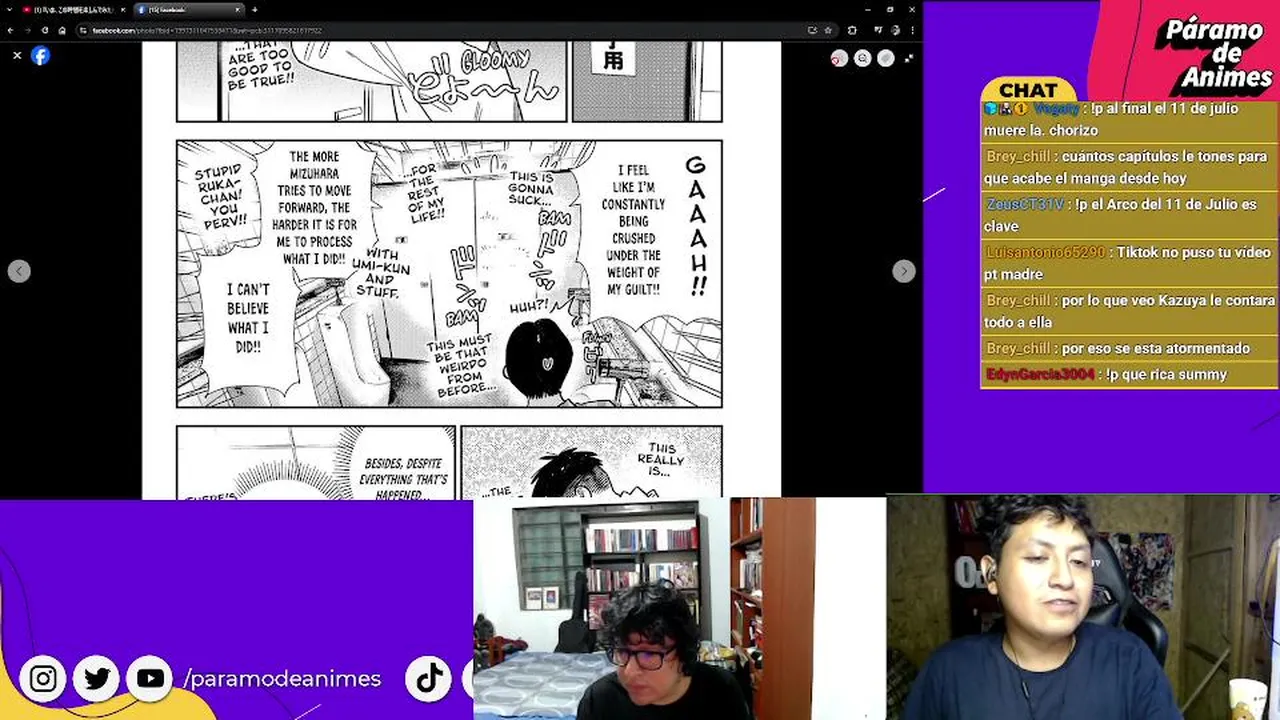Screen dimensions: 1280x720
Task: Click the YouTube icon in the overlay
Action: click(x=150, y=679)
